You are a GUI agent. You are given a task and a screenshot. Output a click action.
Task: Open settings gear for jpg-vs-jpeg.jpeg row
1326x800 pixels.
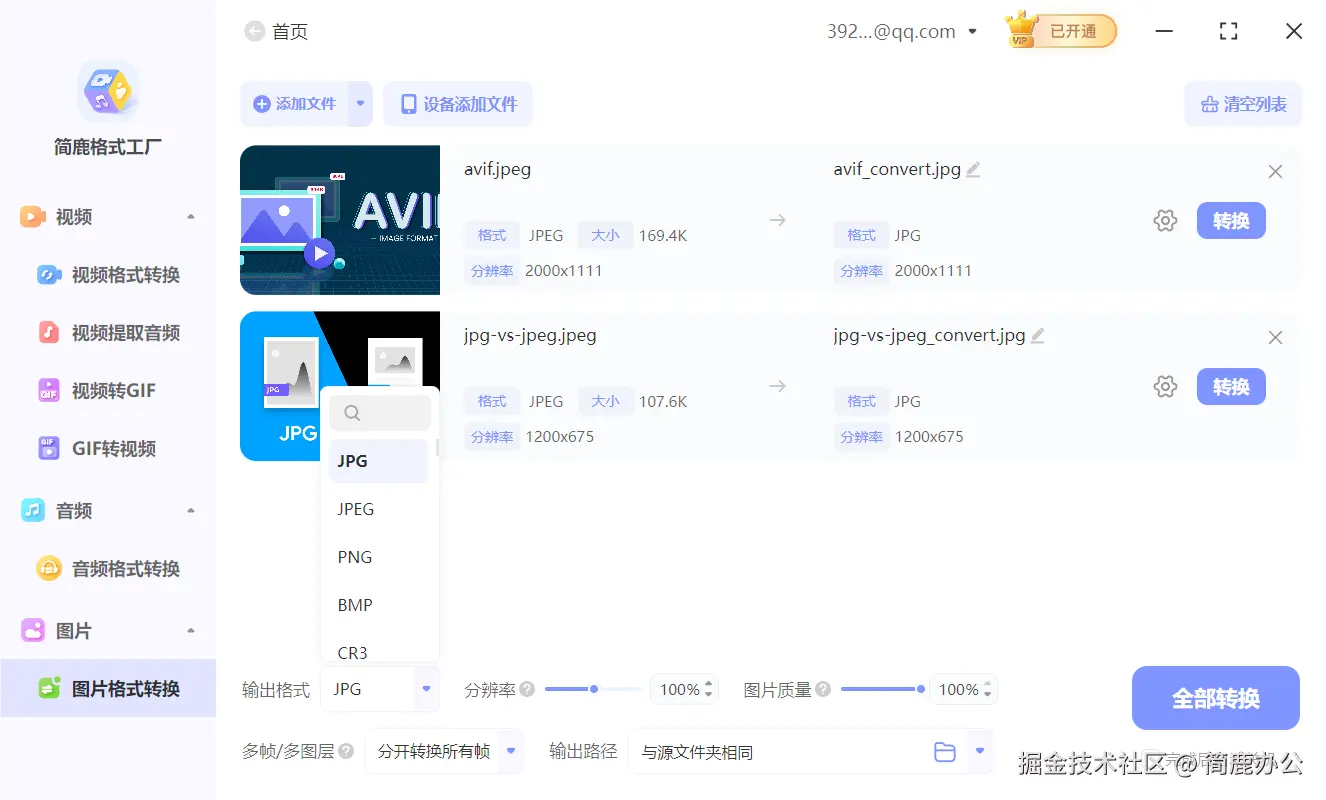pyautogui.click(x=1165, y=387)
